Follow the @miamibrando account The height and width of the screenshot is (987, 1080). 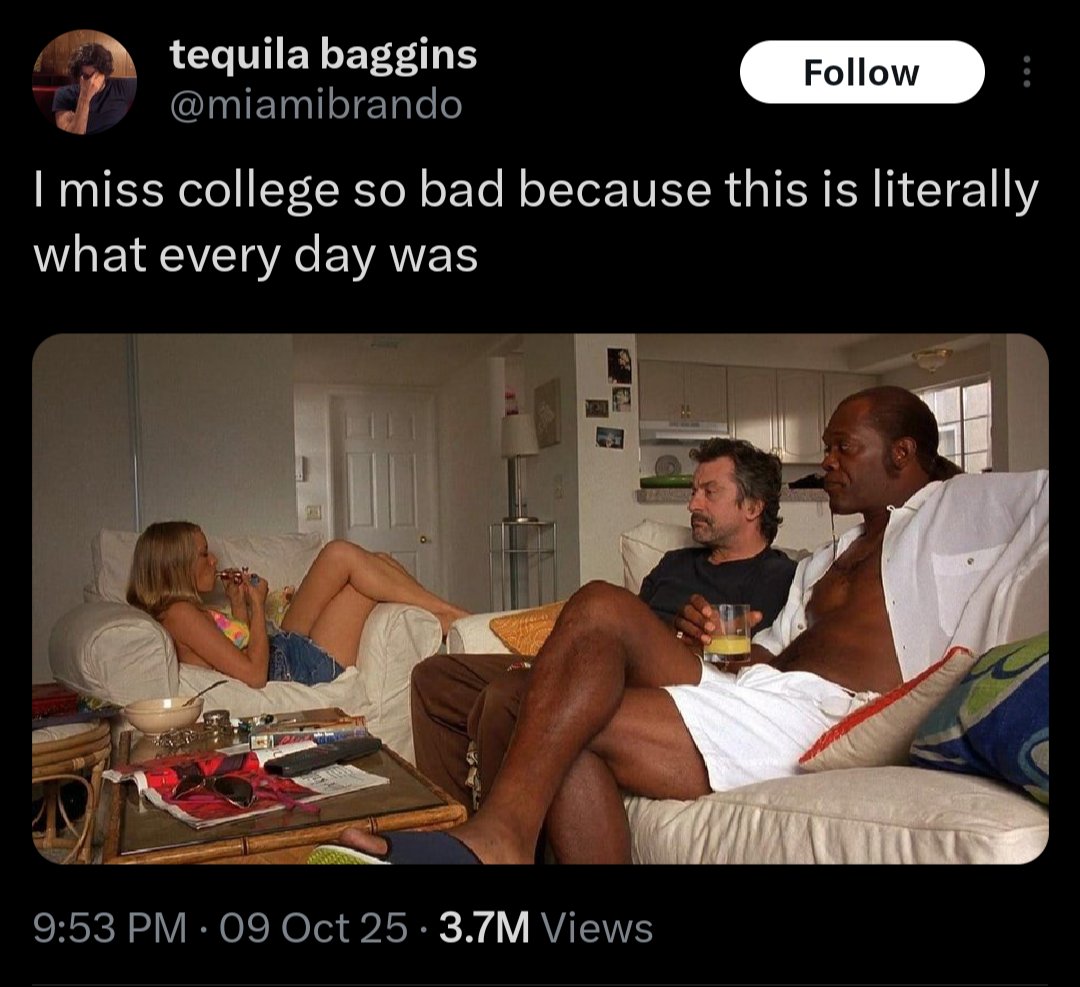(862, 72)
